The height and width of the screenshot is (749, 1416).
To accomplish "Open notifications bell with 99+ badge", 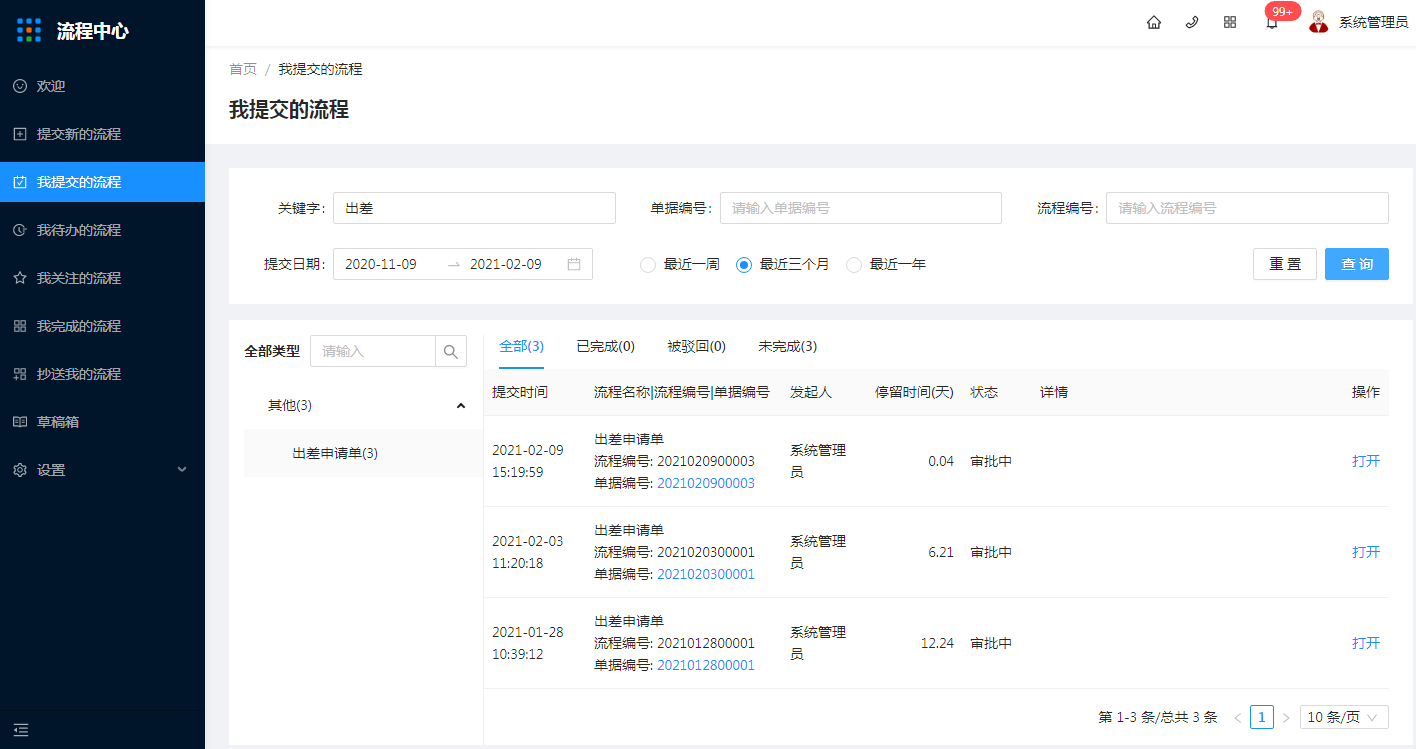I will pyautogui.click(x=1272, y=22).
